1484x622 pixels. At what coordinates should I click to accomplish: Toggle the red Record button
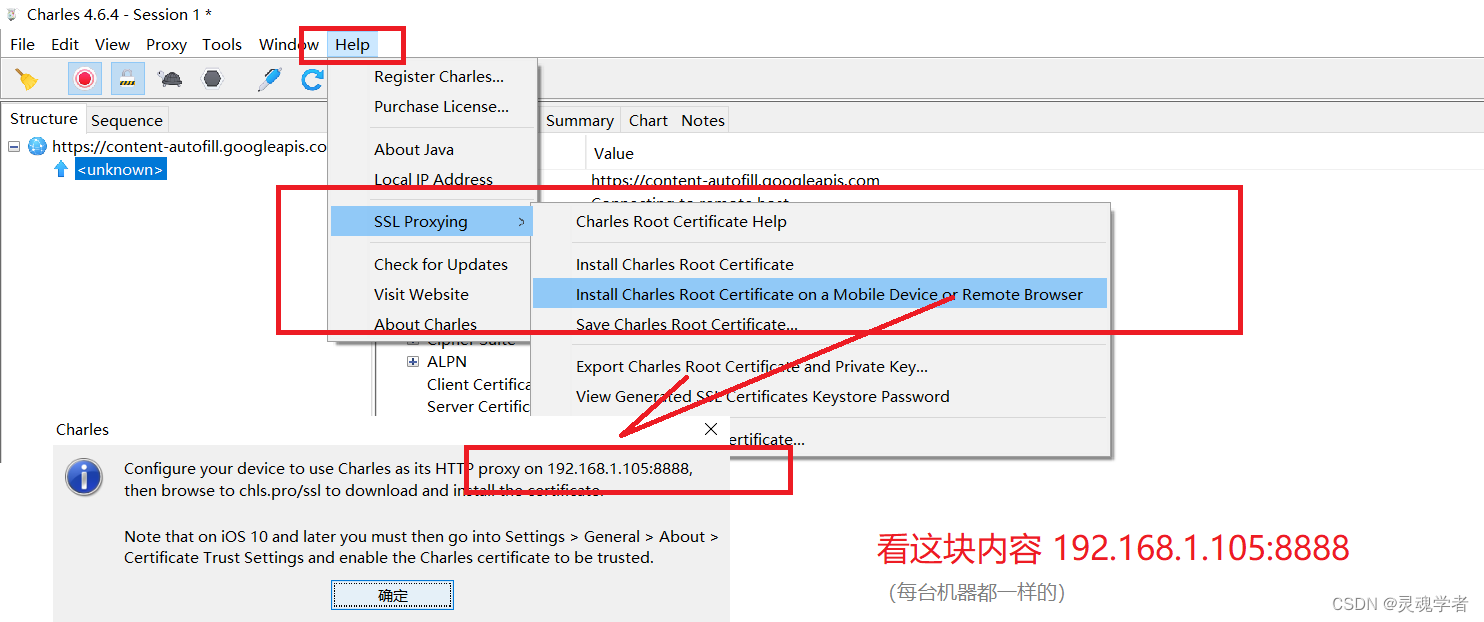pos(85,79)
